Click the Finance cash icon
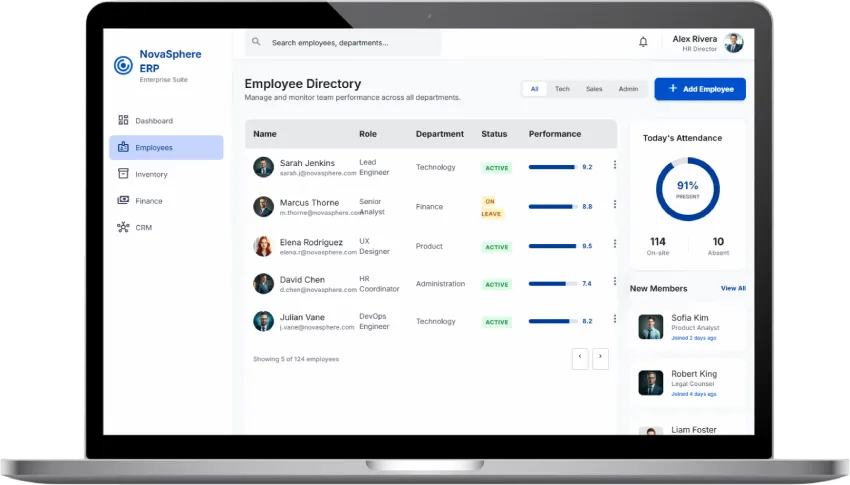The image size is (850, 485). coord(123,200)
